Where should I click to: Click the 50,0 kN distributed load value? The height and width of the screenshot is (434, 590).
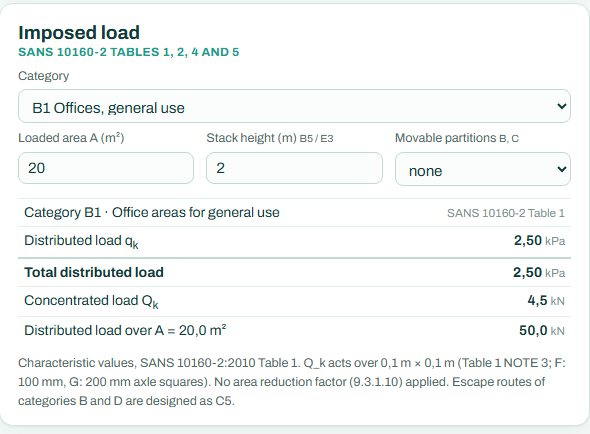pyautogui.click(x=542, y=330)
